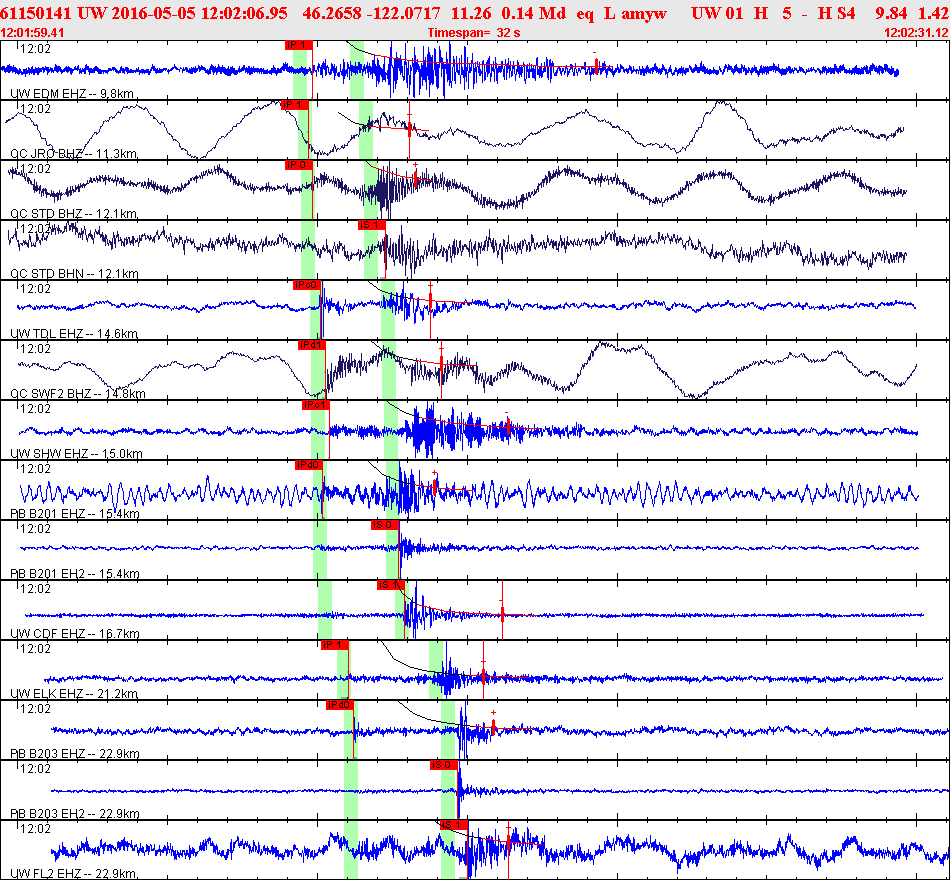The height and width of the screenshot is (880, 950).
Task: Select the 'QC STD BHZ -- 12.1km' label
Action: click(x=74, y=214)
